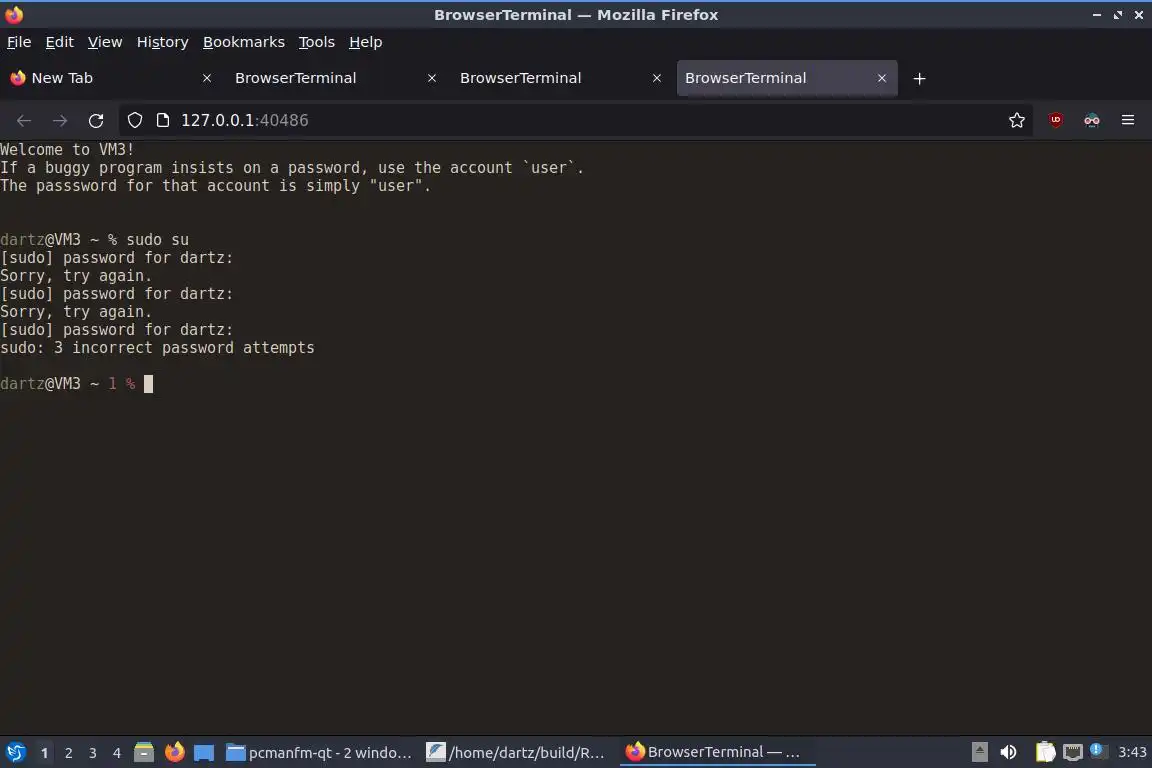Open the network tray icon
This screenshot has width=1152, height=768.
(x=1073, y=753)
